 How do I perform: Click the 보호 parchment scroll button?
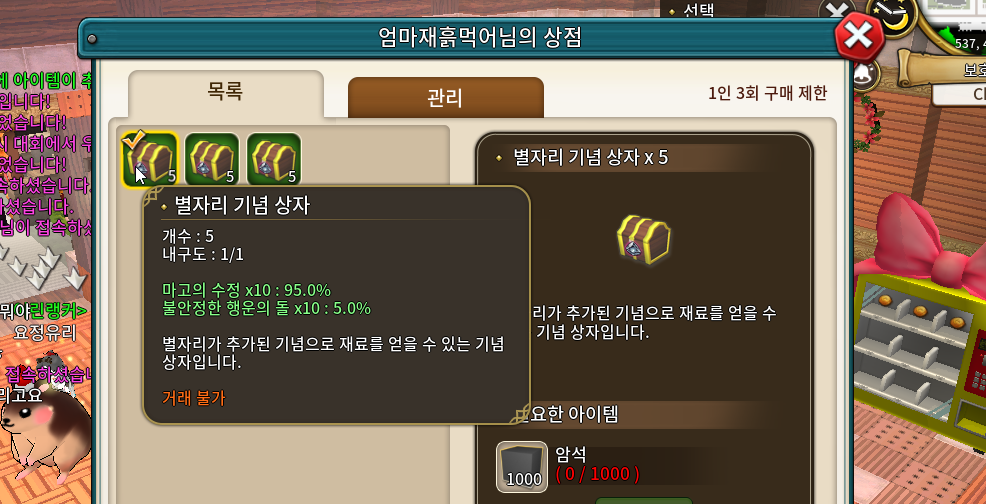pyautogui.click(x=943, y=69)
